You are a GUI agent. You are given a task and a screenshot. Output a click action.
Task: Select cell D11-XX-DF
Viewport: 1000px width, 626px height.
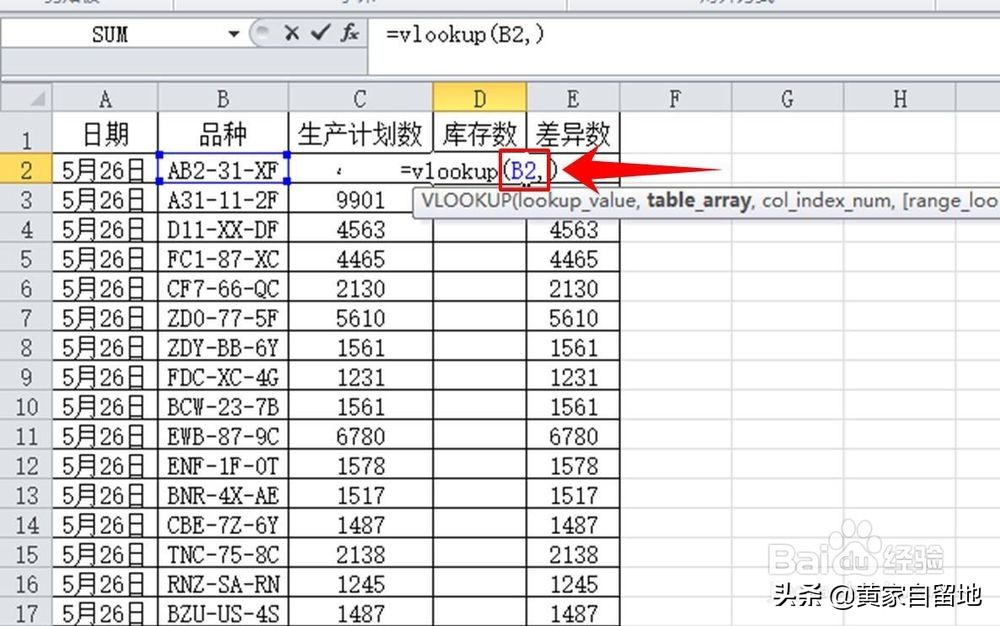click(223, 229)
